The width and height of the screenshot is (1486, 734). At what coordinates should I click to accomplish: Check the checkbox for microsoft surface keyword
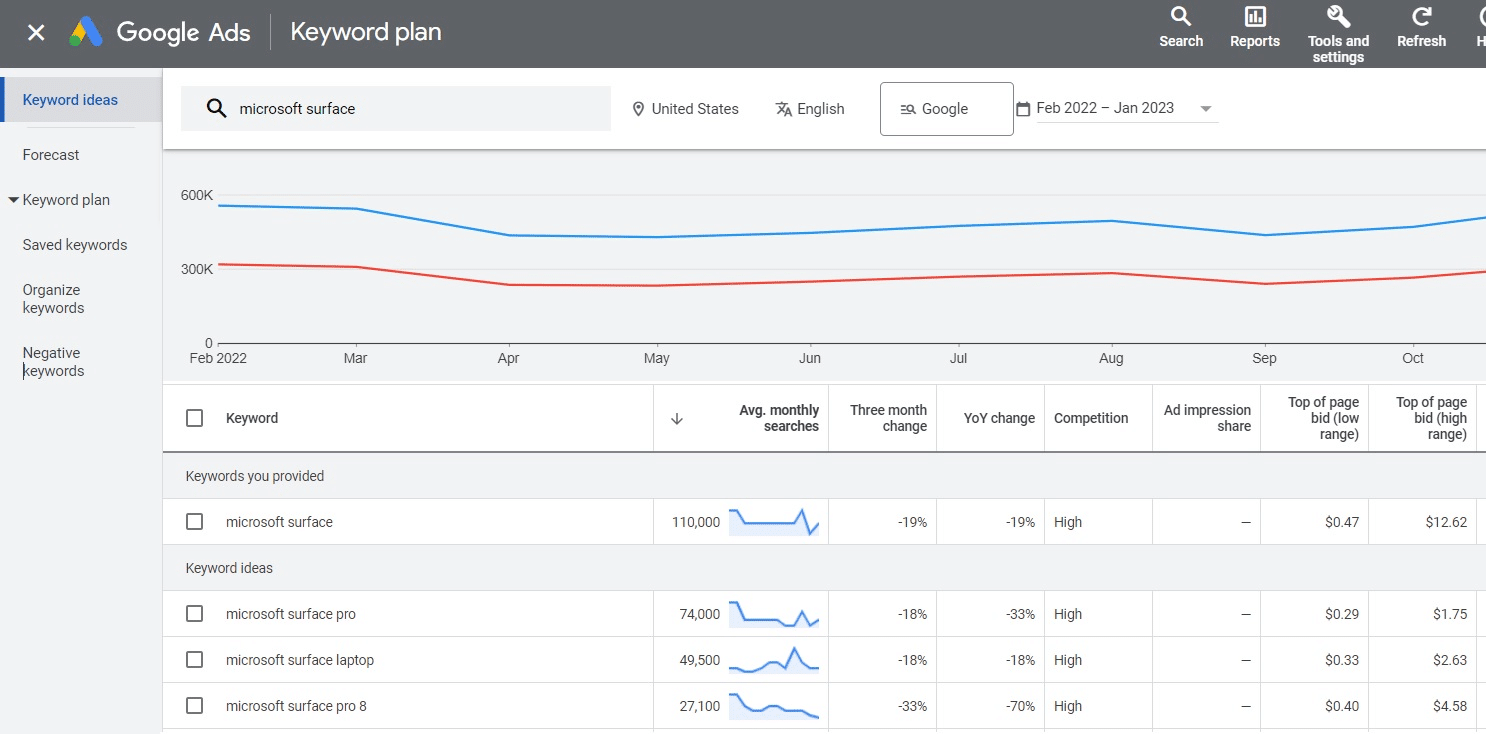(x=194, y=521)
